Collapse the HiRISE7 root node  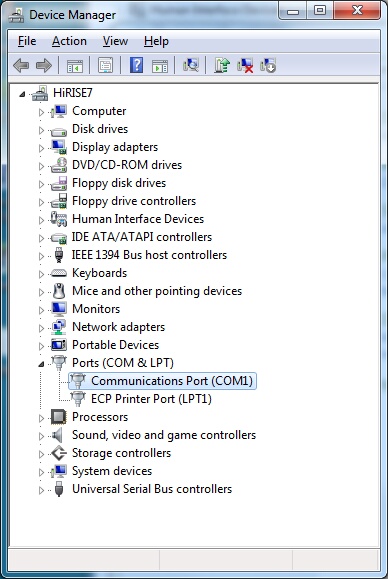coord(22,95)
